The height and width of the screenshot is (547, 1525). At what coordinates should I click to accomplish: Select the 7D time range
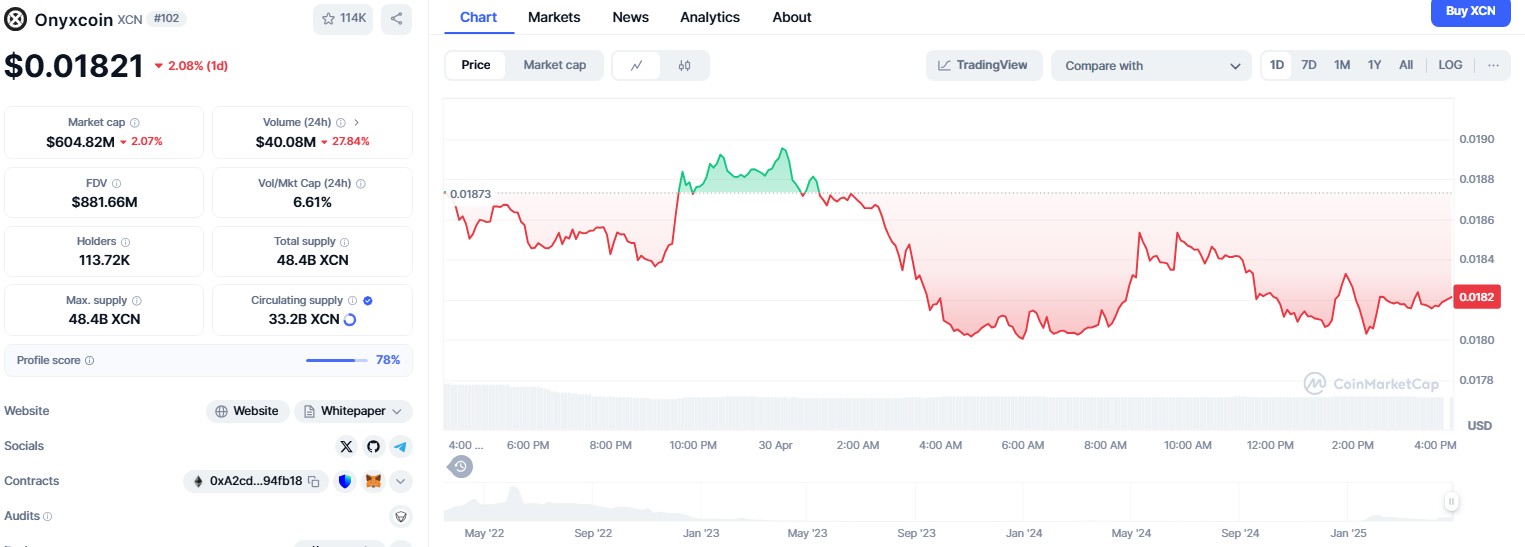[x=1309, y=65]
